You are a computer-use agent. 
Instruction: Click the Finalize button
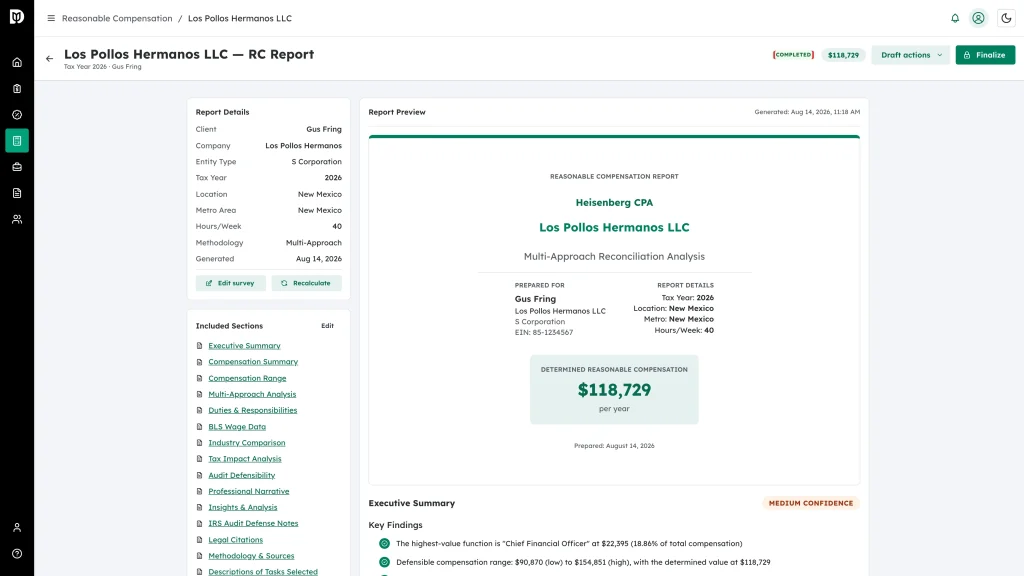click(x=985, y=55)
